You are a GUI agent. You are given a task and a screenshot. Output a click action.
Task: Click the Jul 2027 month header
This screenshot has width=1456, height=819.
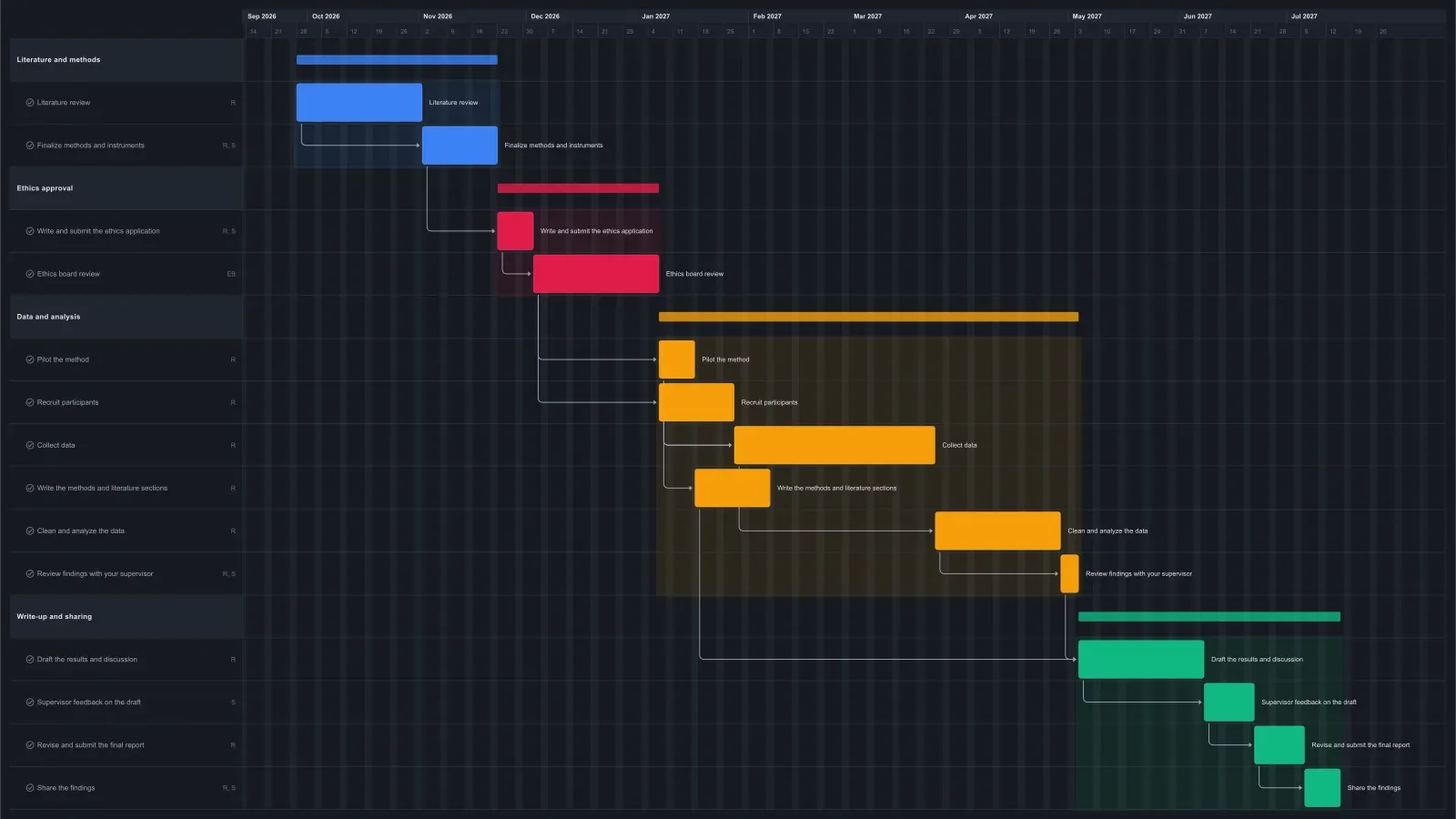coord(1304,16)
